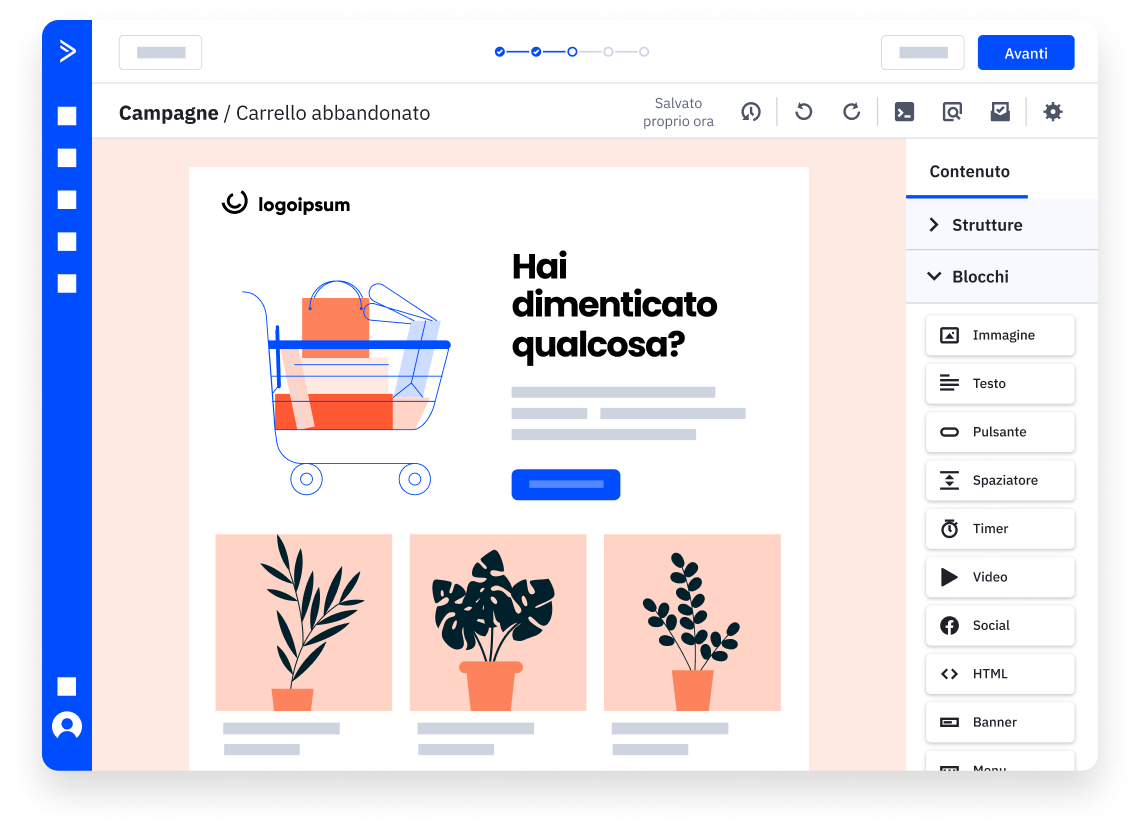Click the 'Carrello abbandonato' campaign name
The height and width of the screenshot is (831, 1138).
333,113
